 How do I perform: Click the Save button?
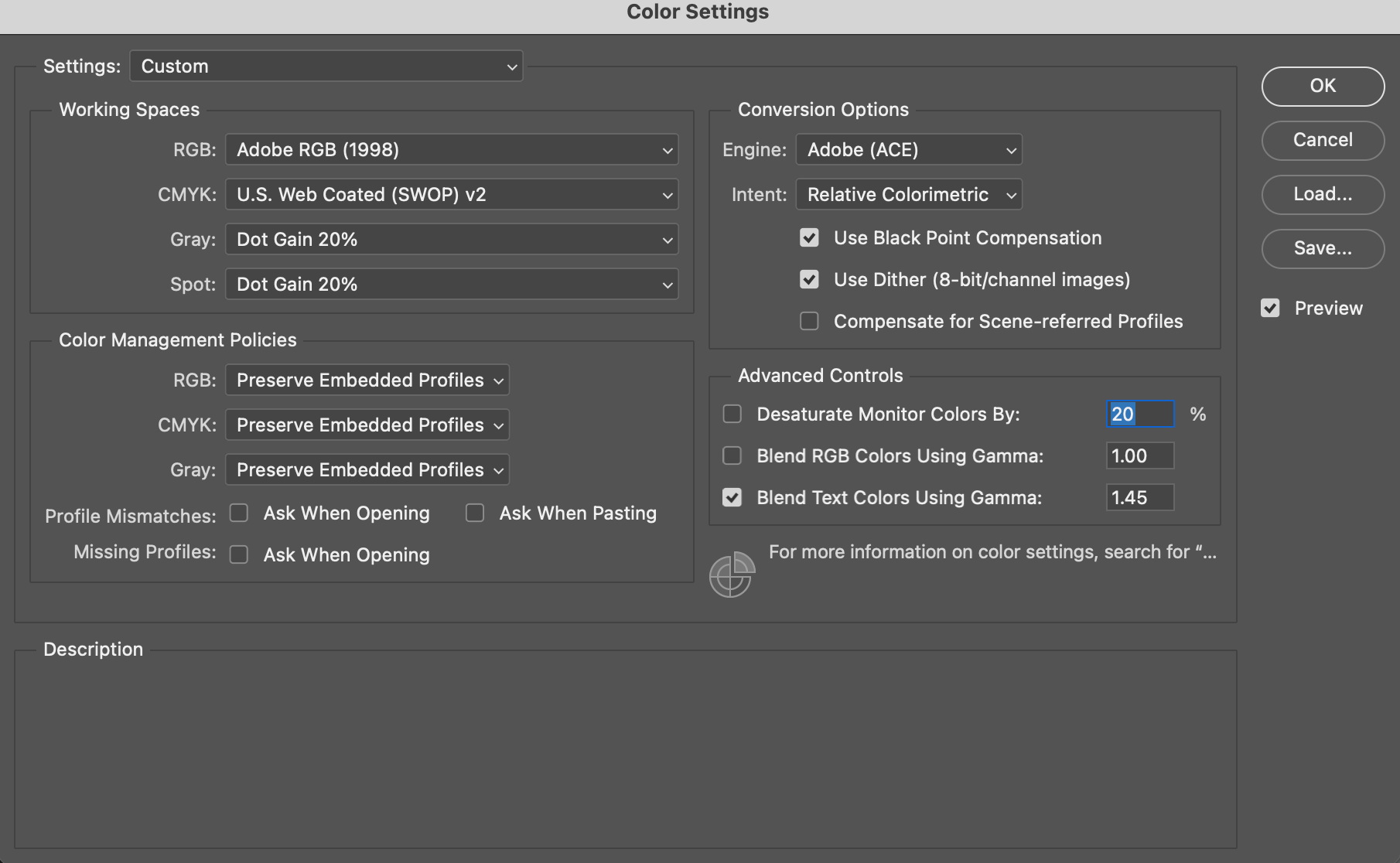[1322, 248]
